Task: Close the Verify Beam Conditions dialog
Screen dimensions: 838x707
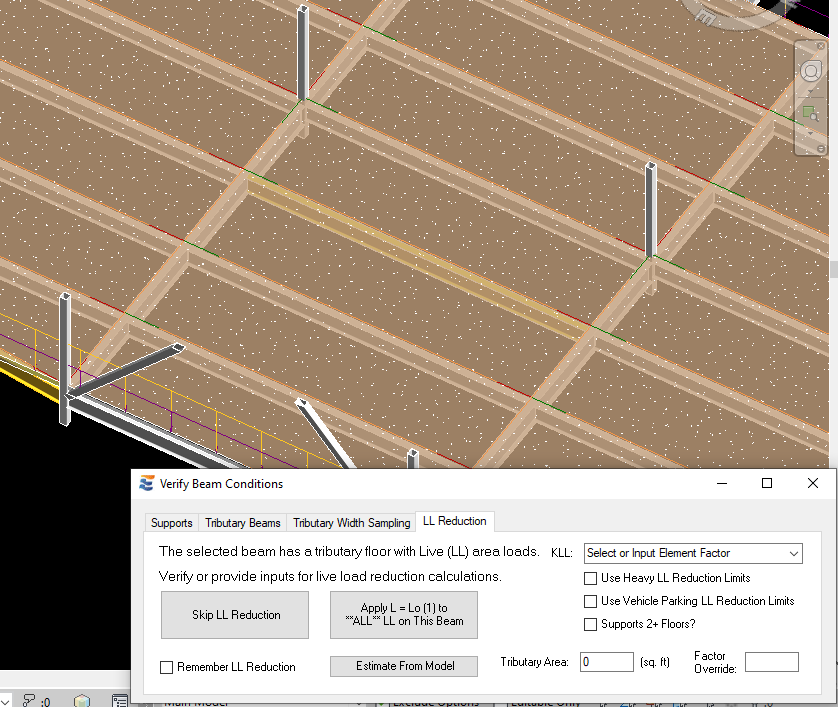Action: pos(813,483)
